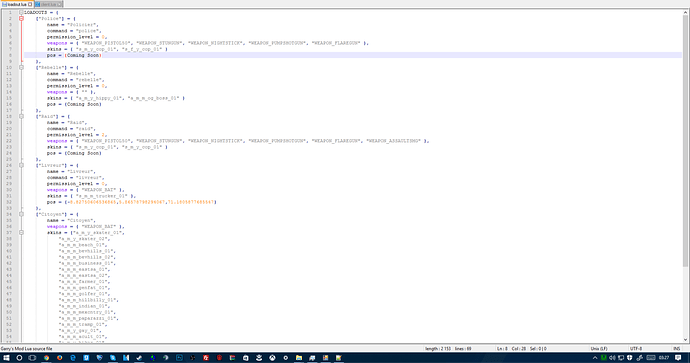The width and height of the screenshot is (690, 363).
Task: Launch Microsoft Edge from taskbar
Action: 73,358
